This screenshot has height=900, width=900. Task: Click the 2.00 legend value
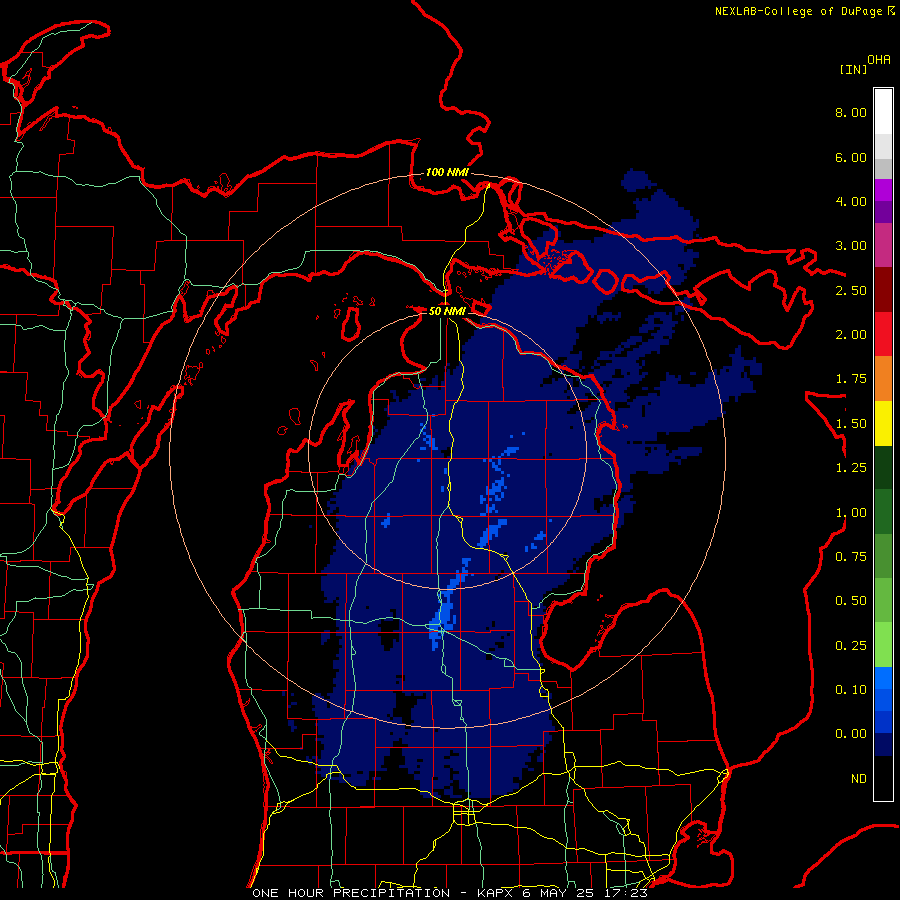coord(851,335)
